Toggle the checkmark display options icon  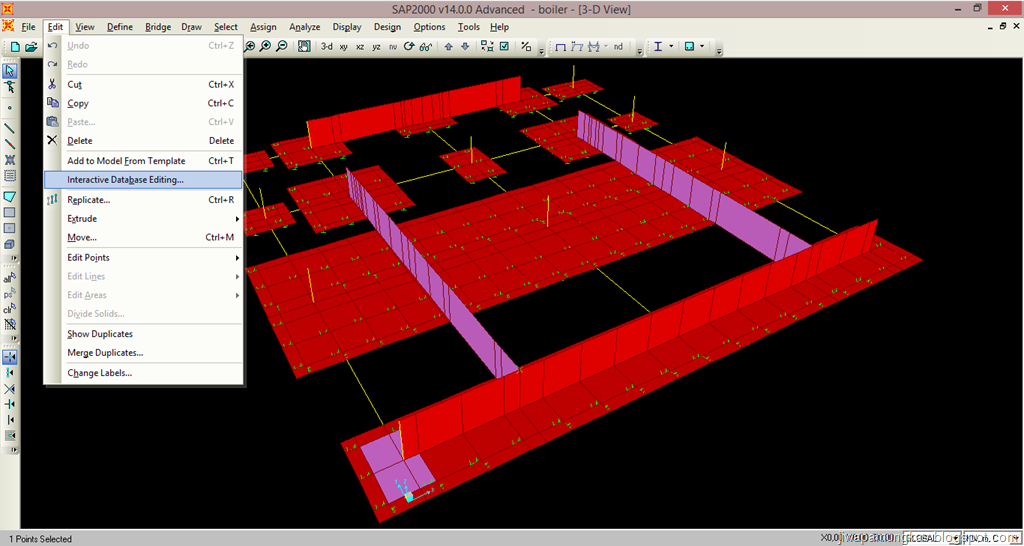(504, 46)
